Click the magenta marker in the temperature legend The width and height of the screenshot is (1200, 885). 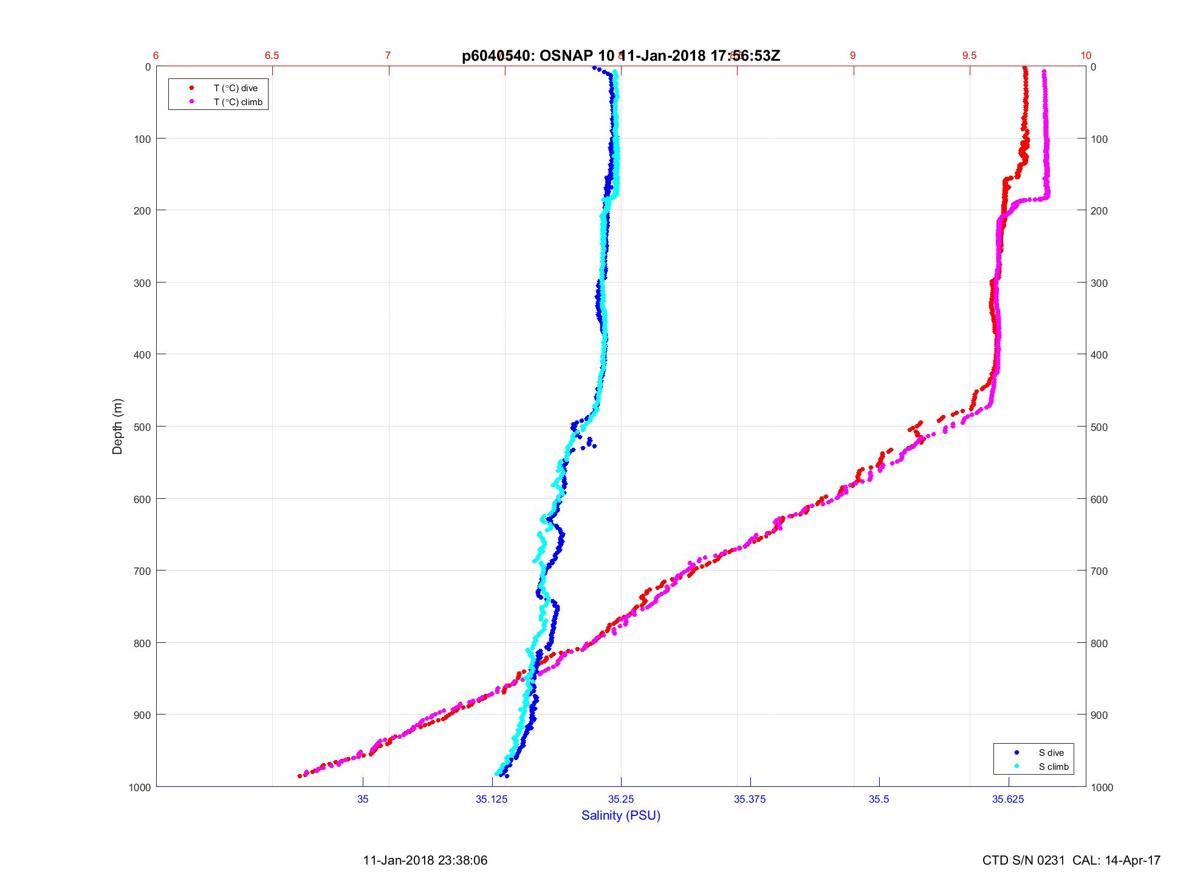[191, 102]
